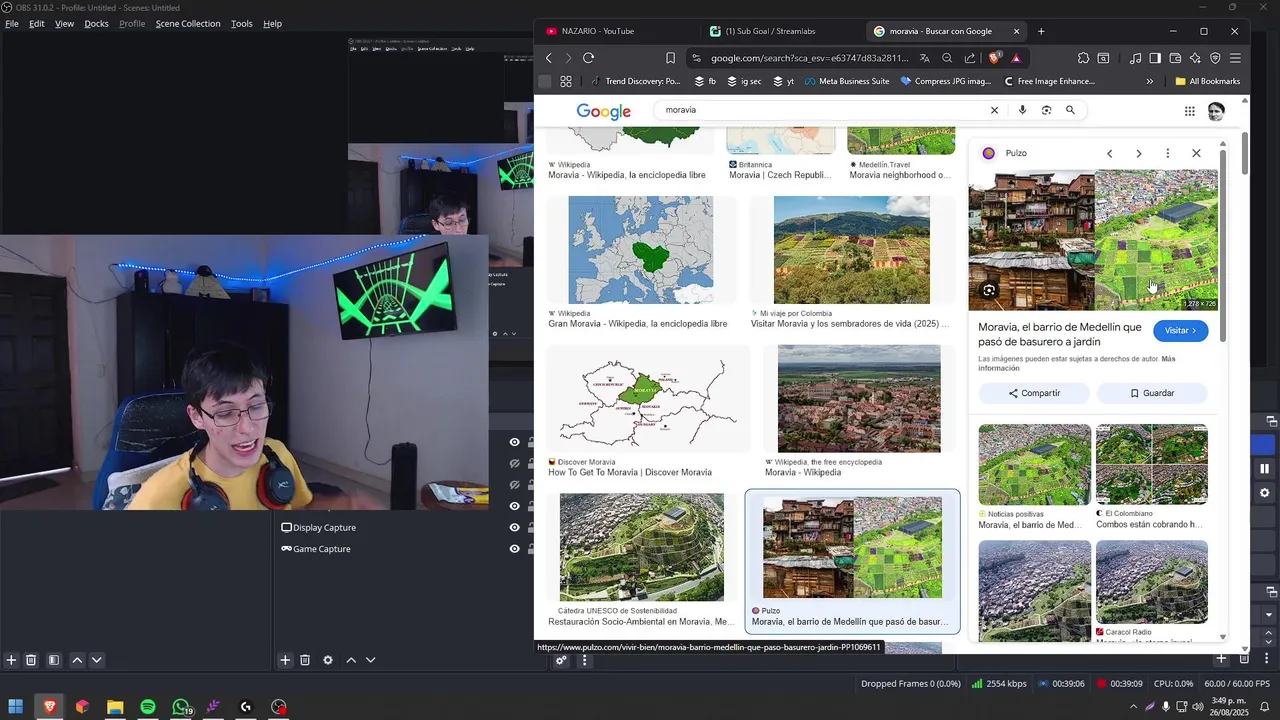Screen dimensions: 1280x720
Task: Clear the Google search box text
Action: pyautogui.click(x=994, y=110)
